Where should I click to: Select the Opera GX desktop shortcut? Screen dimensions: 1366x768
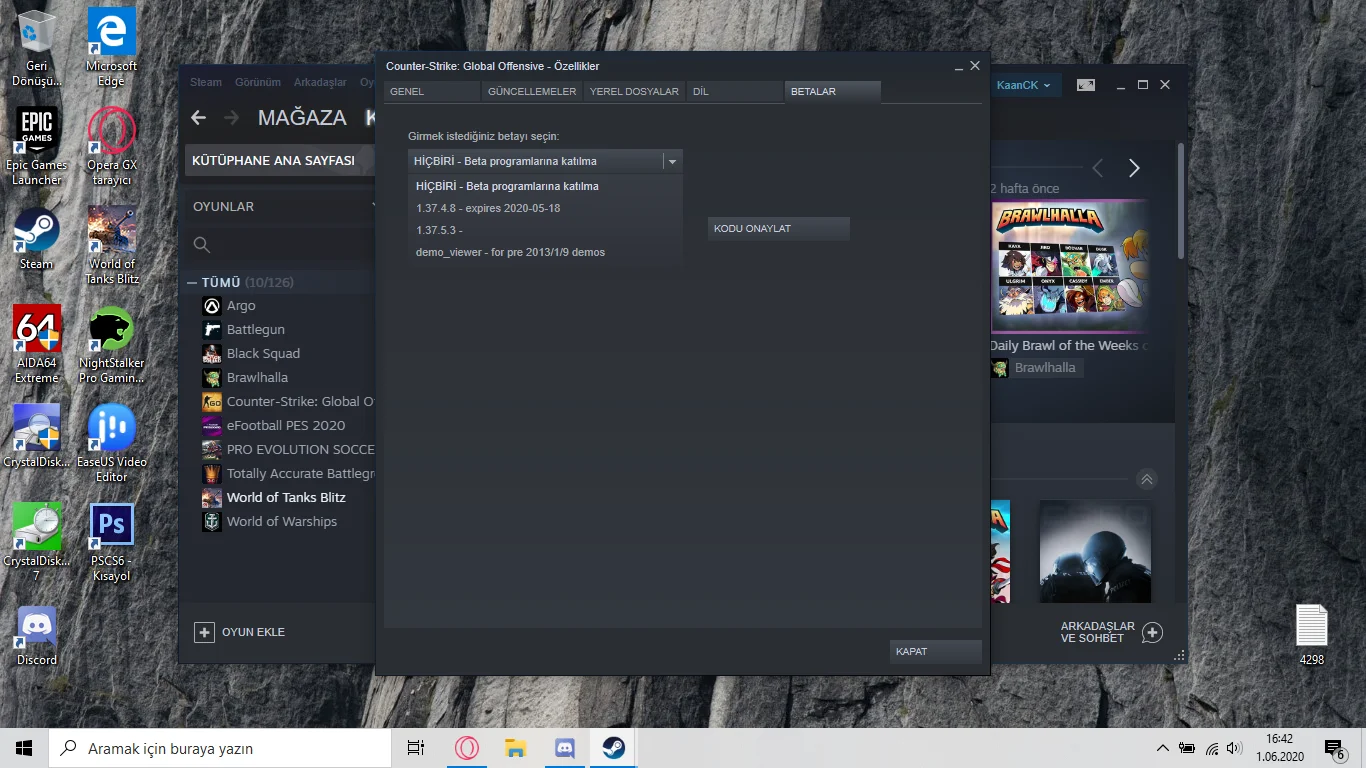tap(112, 147)
